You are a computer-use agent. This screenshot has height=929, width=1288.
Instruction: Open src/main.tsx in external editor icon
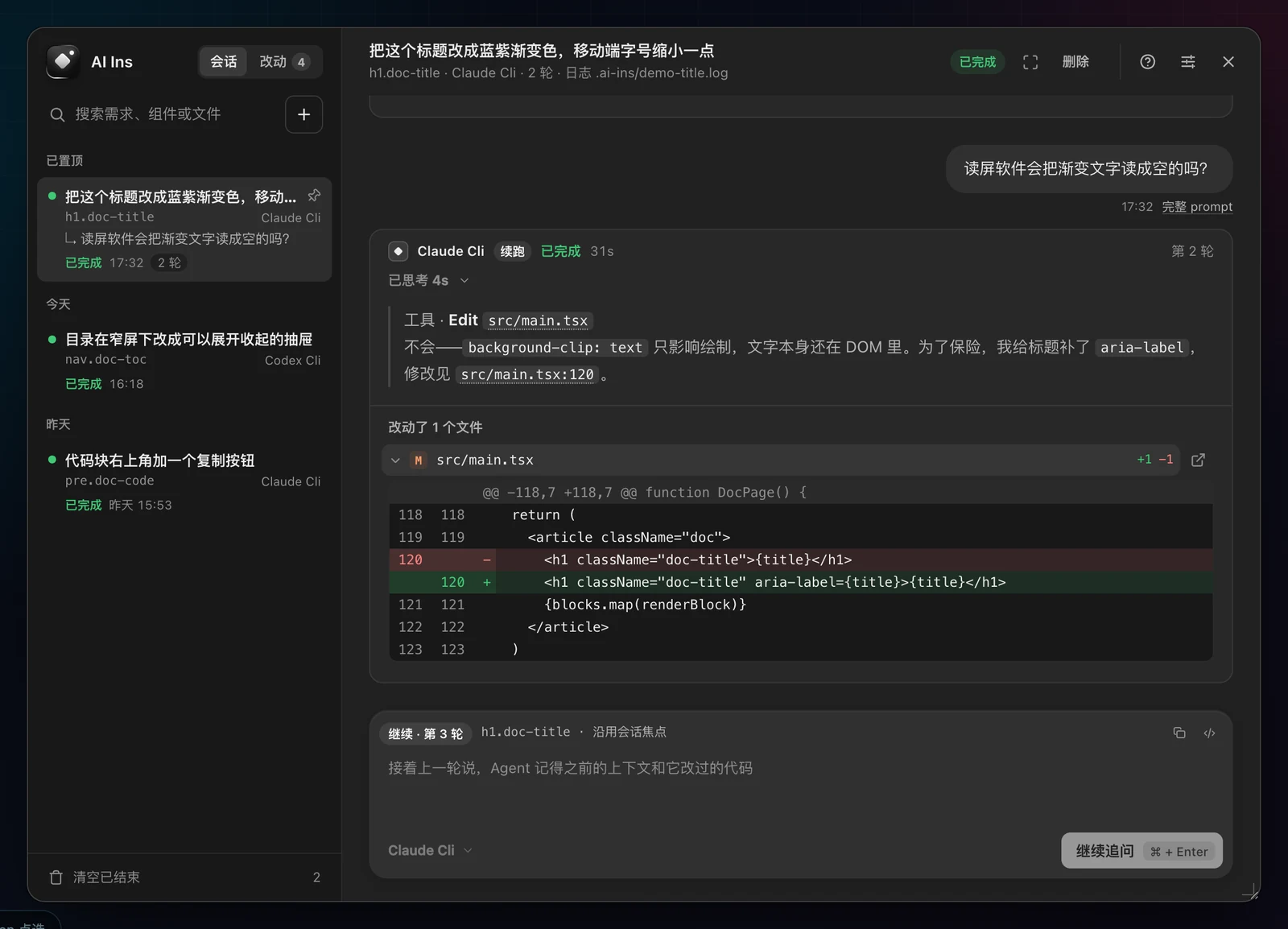[1198, 460]
